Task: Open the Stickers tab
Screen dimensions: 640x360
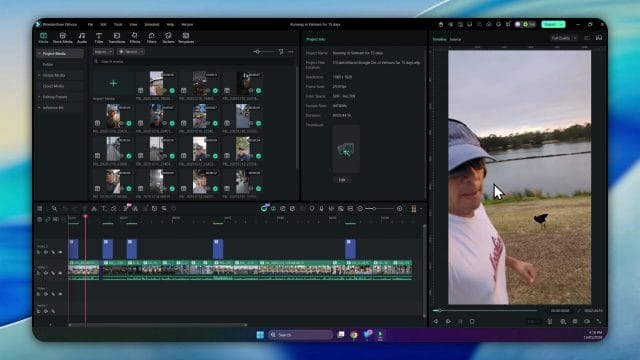Action: tap(168, 38)
